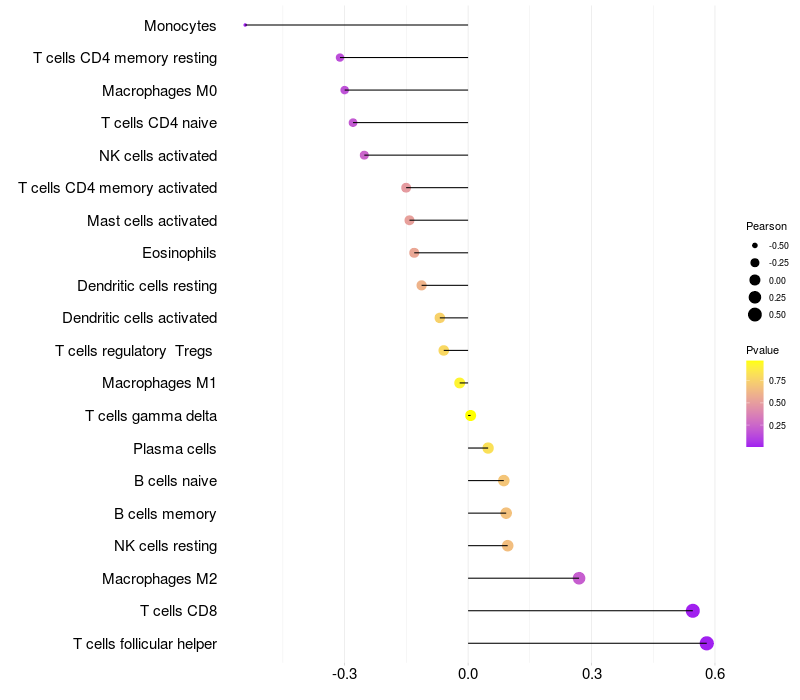Click the Pearson 0.50 legend circle
Viewport: 800px width, 700px height.
pos(755,315)
